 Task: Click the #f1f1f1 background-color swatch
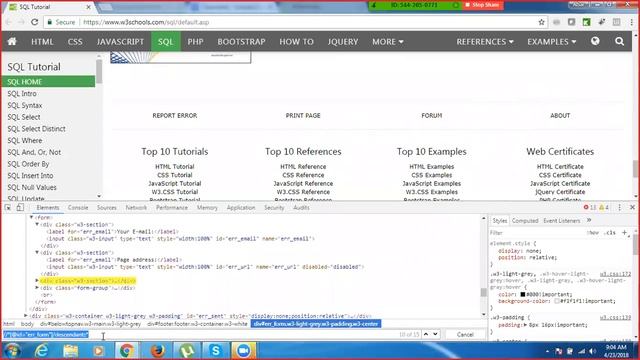(556, 301)
